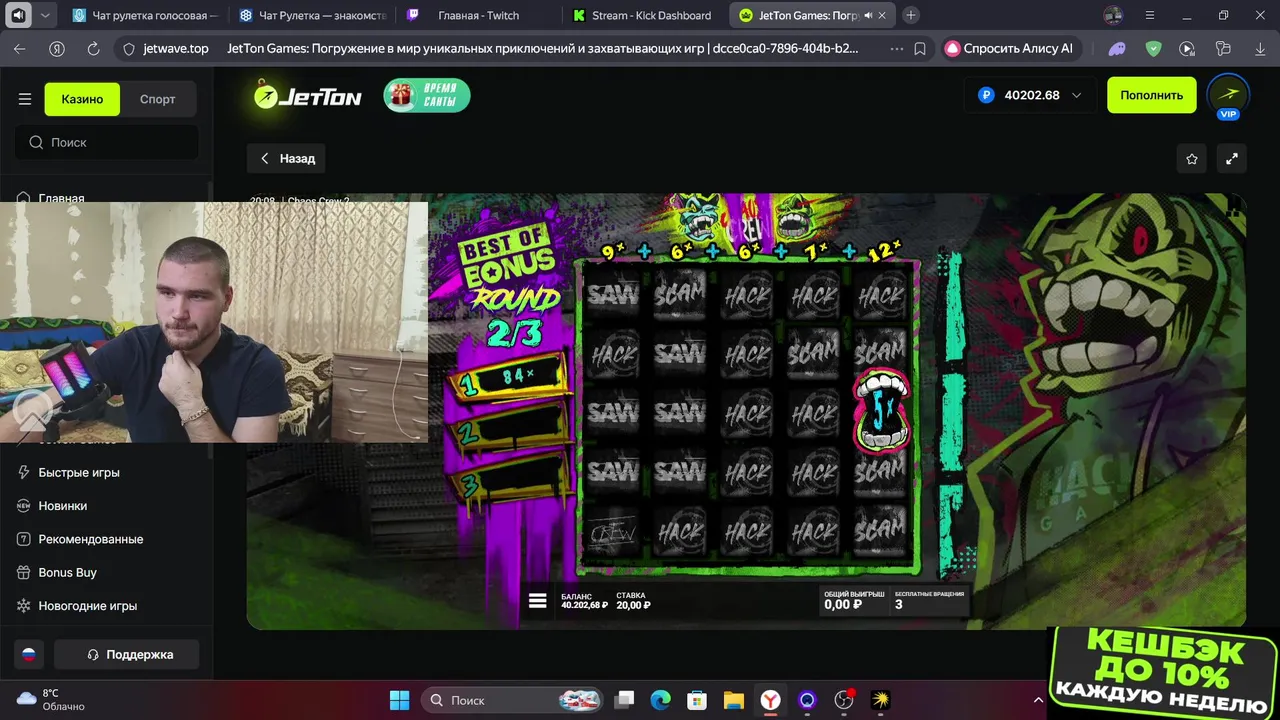Open OBS Studio from taskbar
The height and width of the screenshot is (720, 1280).
pos(844,701)
